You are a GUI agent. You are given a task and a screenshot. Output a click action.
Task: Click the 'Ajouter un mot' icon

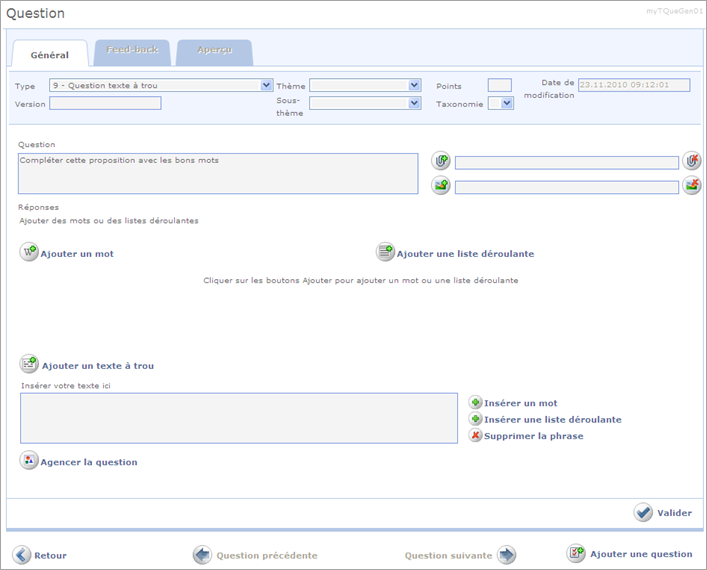coord(29,253)
